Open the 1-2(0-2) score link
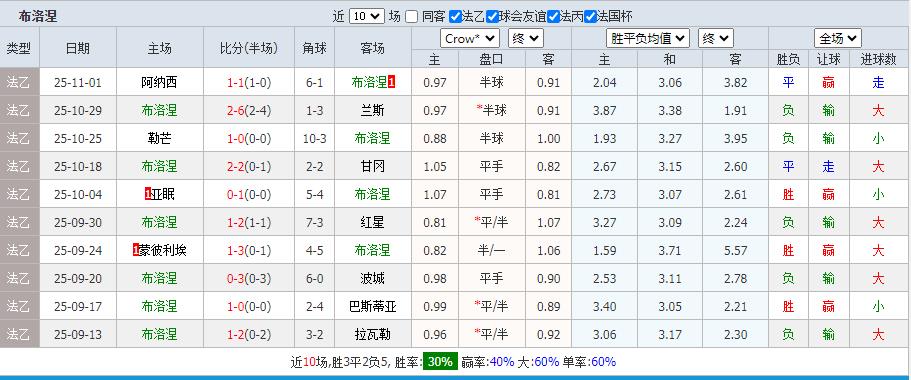The image size is (911, 380). coord(249,334)
